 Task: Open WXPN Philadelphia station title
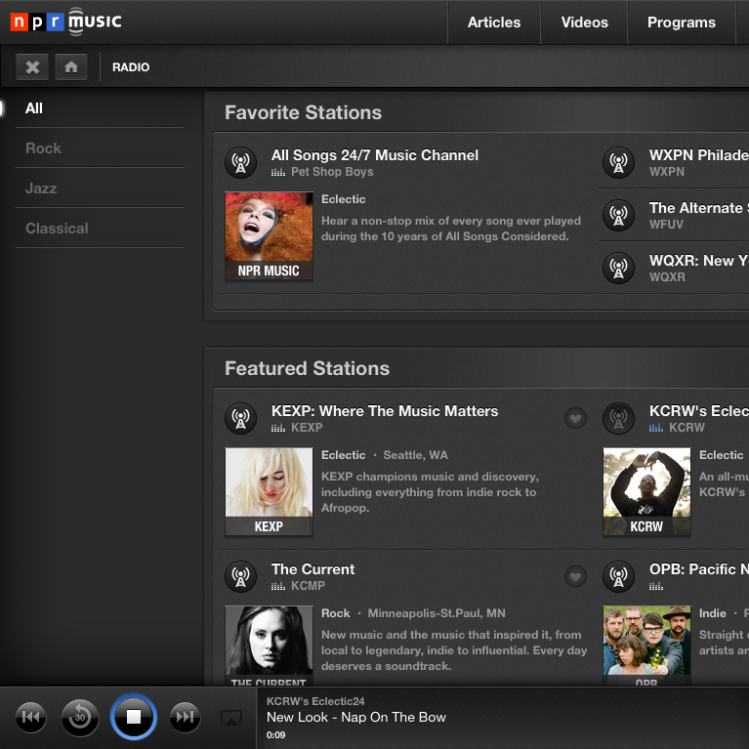coord(698,155)
